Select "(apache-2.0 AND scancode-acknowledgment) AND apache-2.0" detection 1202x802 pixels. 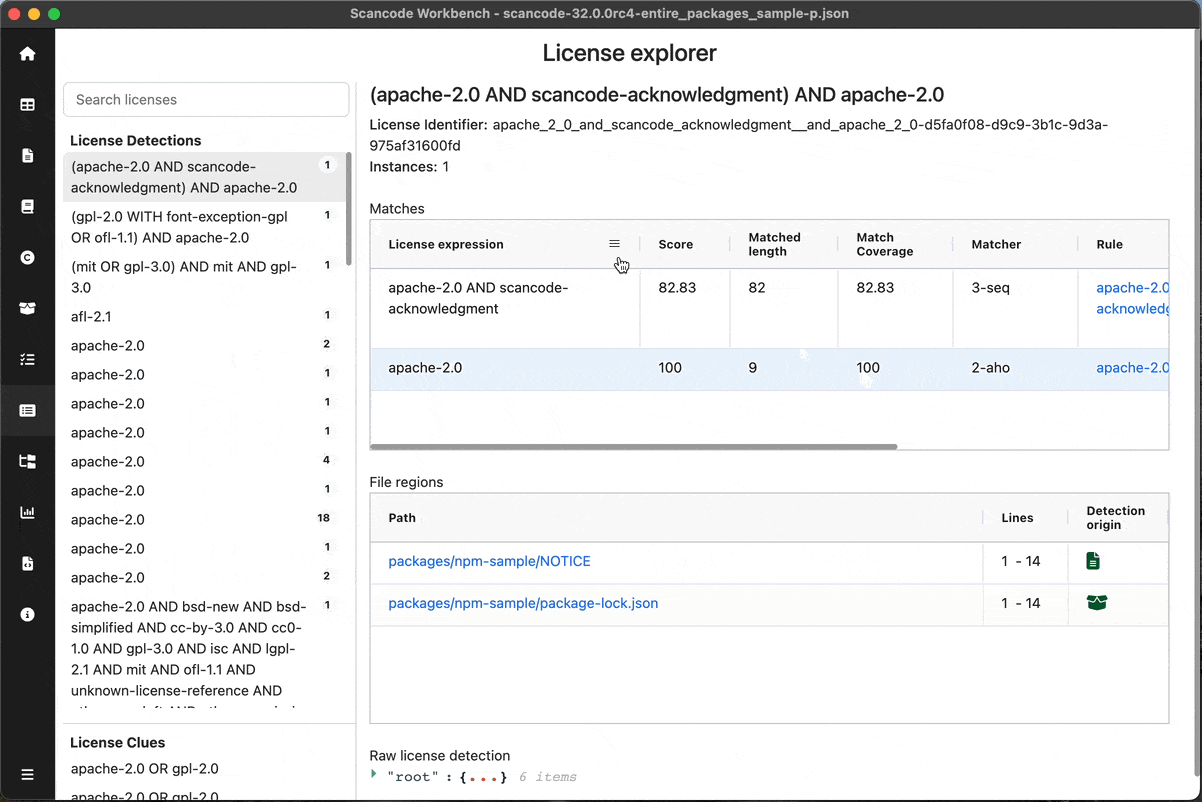pos(204,177)
